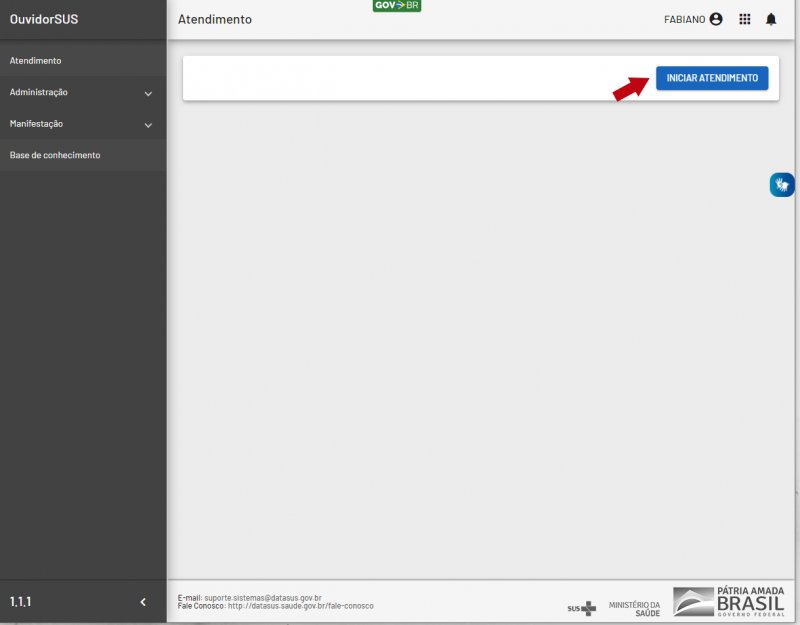The width and height of the screenshot is (800, 625).
Task: Select Administração in the sidebar
Action: click(x=39, y=92)
